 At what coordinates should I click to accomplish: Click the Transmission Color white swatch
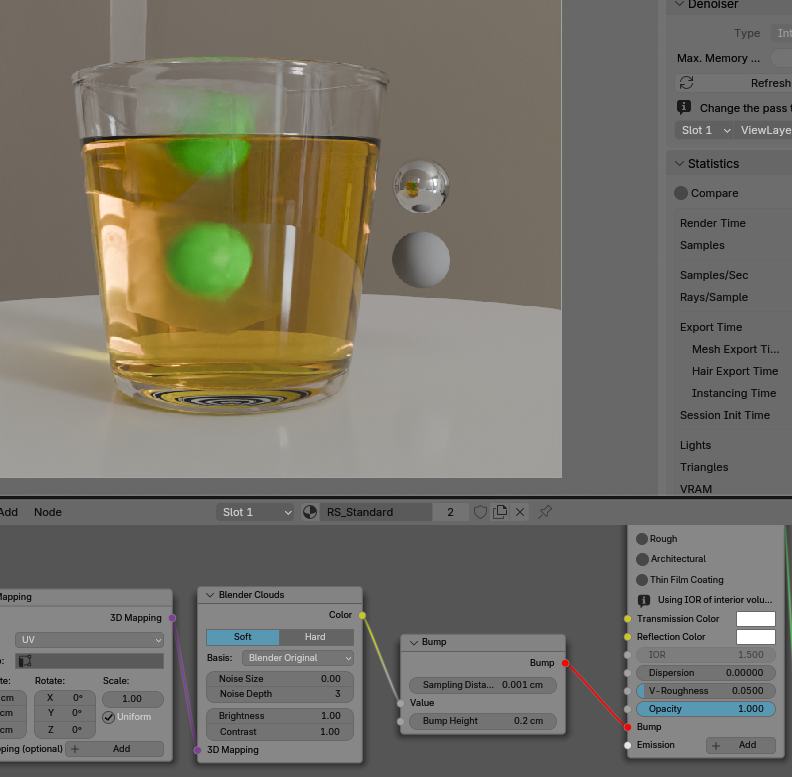pos(755,619)
